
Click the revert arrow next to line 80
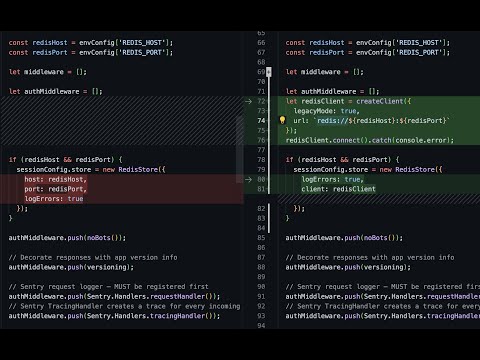point(248,179)
